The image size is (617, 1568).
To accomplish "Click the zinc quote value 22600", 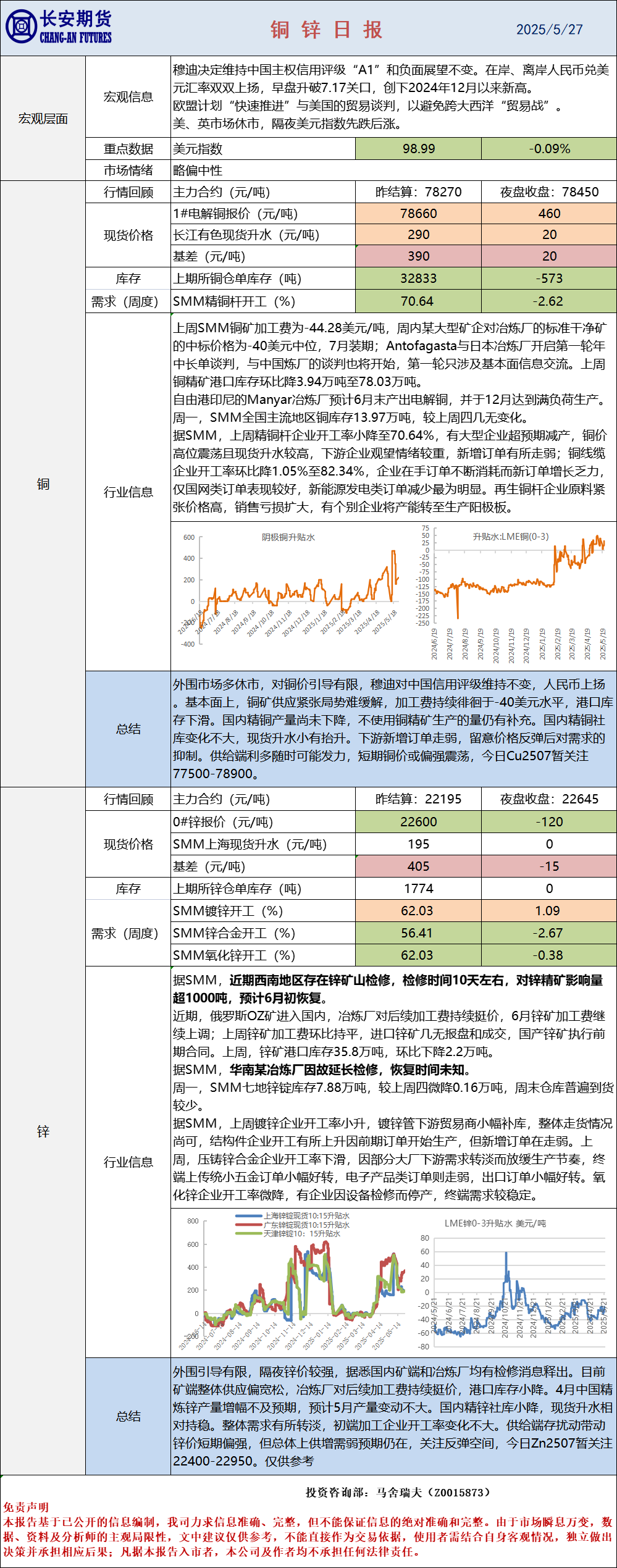I will coord(418,822).
